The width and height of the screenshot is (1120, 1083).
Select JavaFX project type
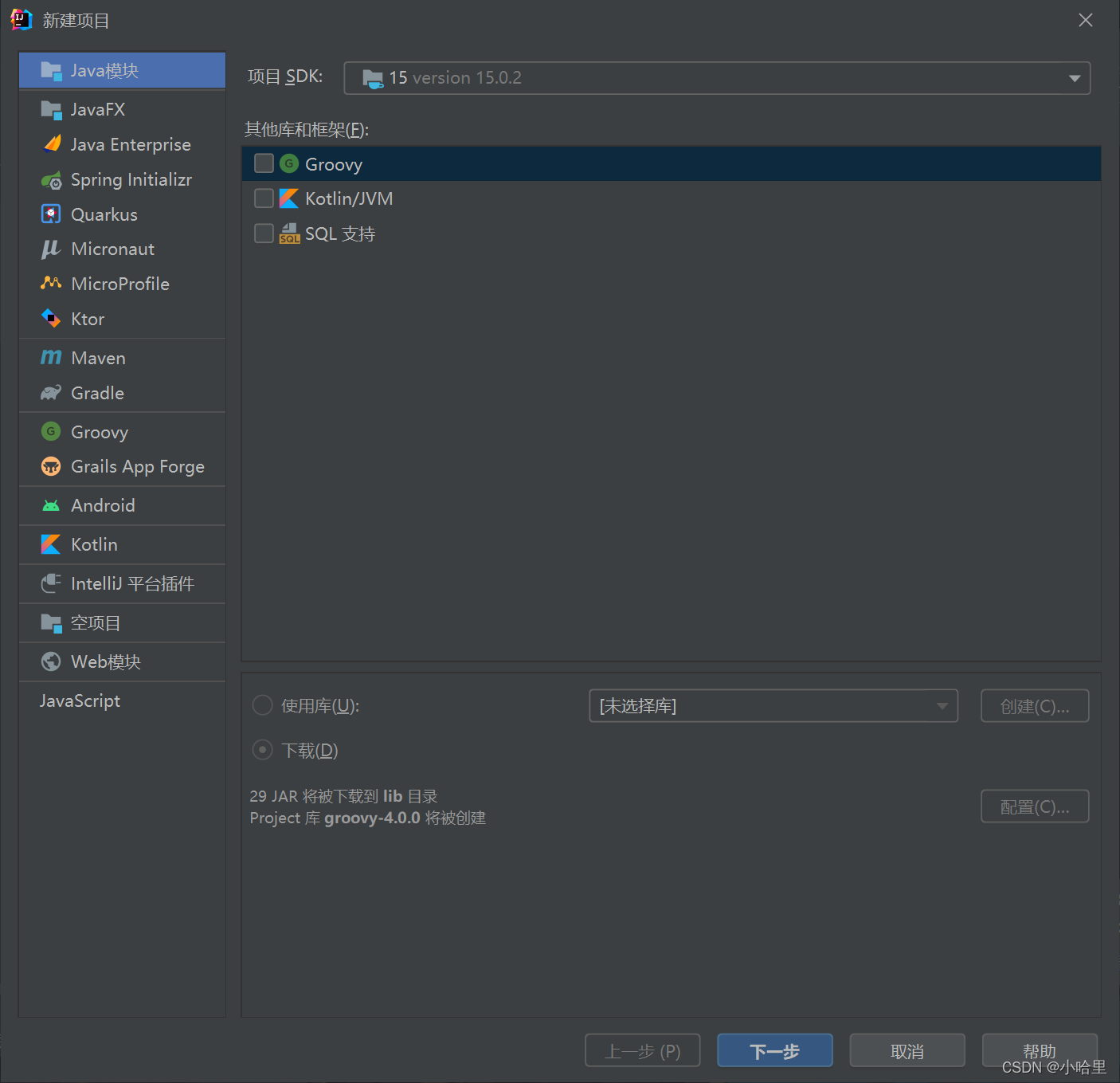[122, 109]
